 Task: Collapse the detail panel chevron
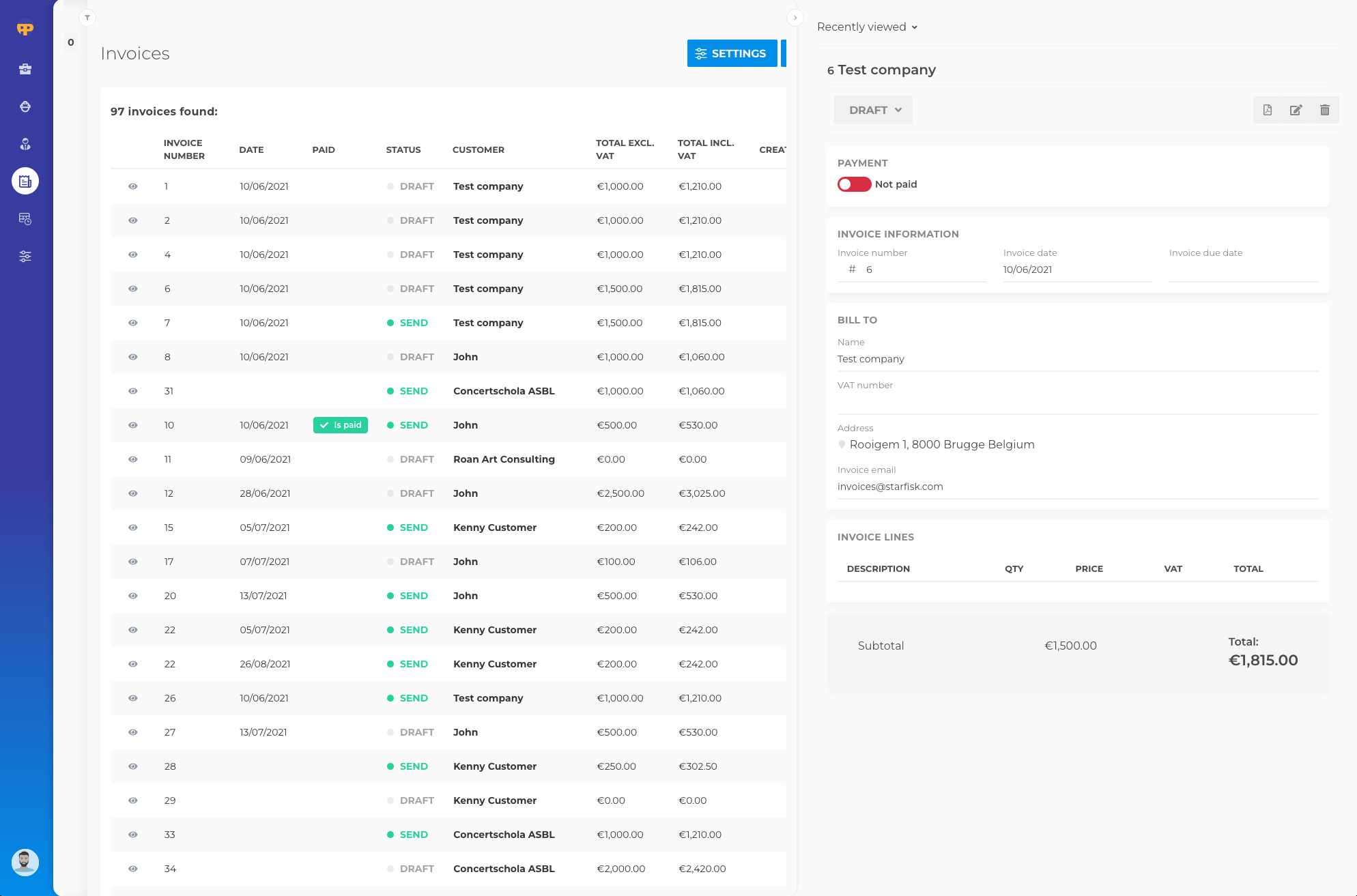795,18
